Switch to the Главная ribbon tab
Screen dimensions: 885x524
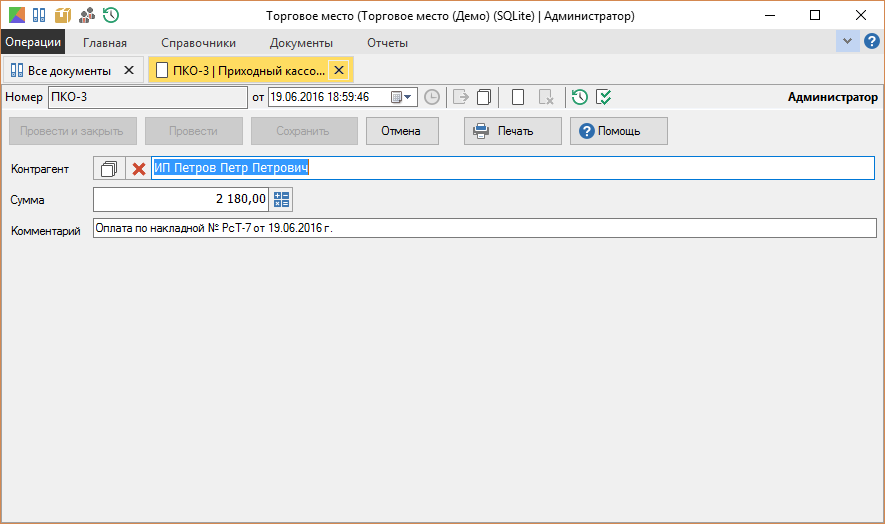click(x=105, y=43)
